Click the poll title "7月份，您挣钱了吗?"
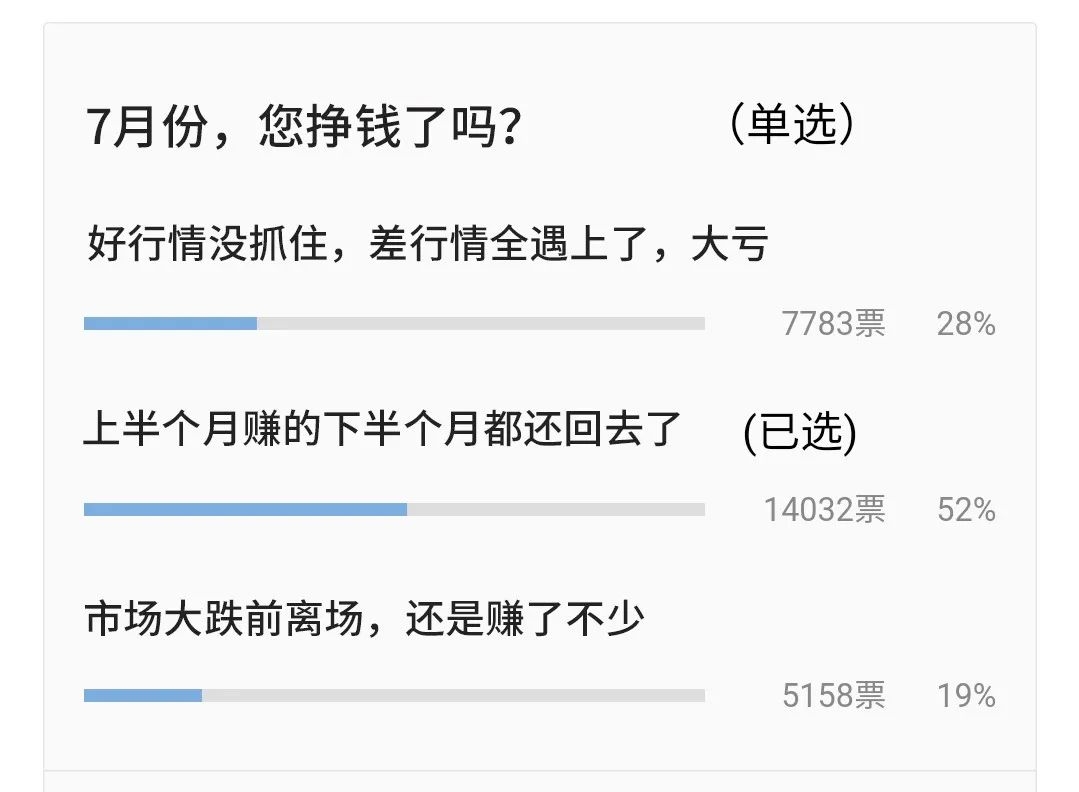The image size is (1079, 792). (x=304, y=130)
